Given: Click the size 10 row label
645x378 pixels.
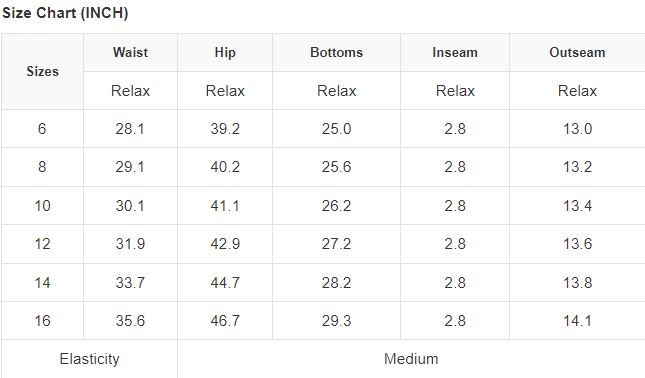Looking at the screenshot, I should 42,206.
